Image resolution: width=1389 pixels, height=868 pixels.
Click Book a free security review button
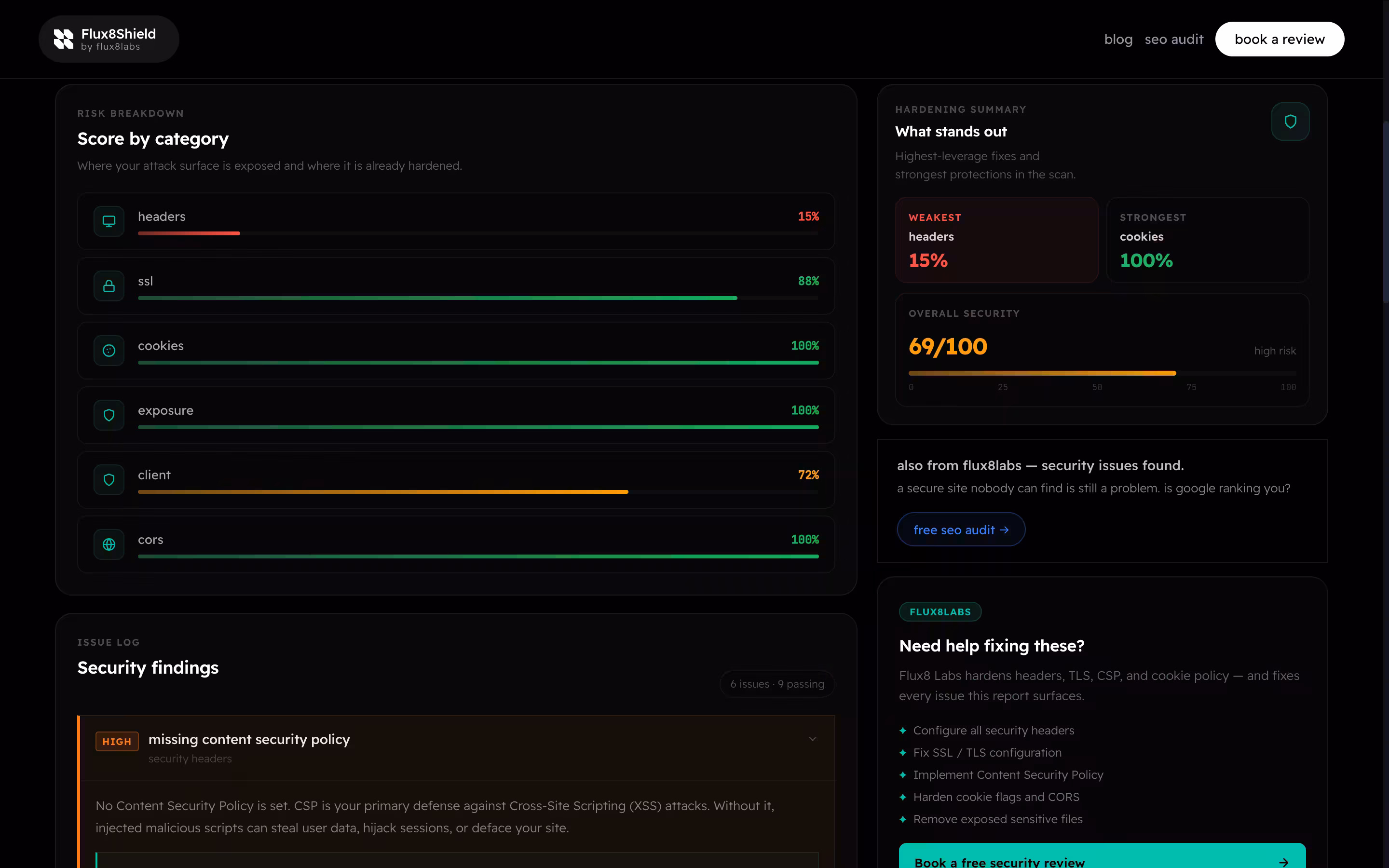point(1102,855)
